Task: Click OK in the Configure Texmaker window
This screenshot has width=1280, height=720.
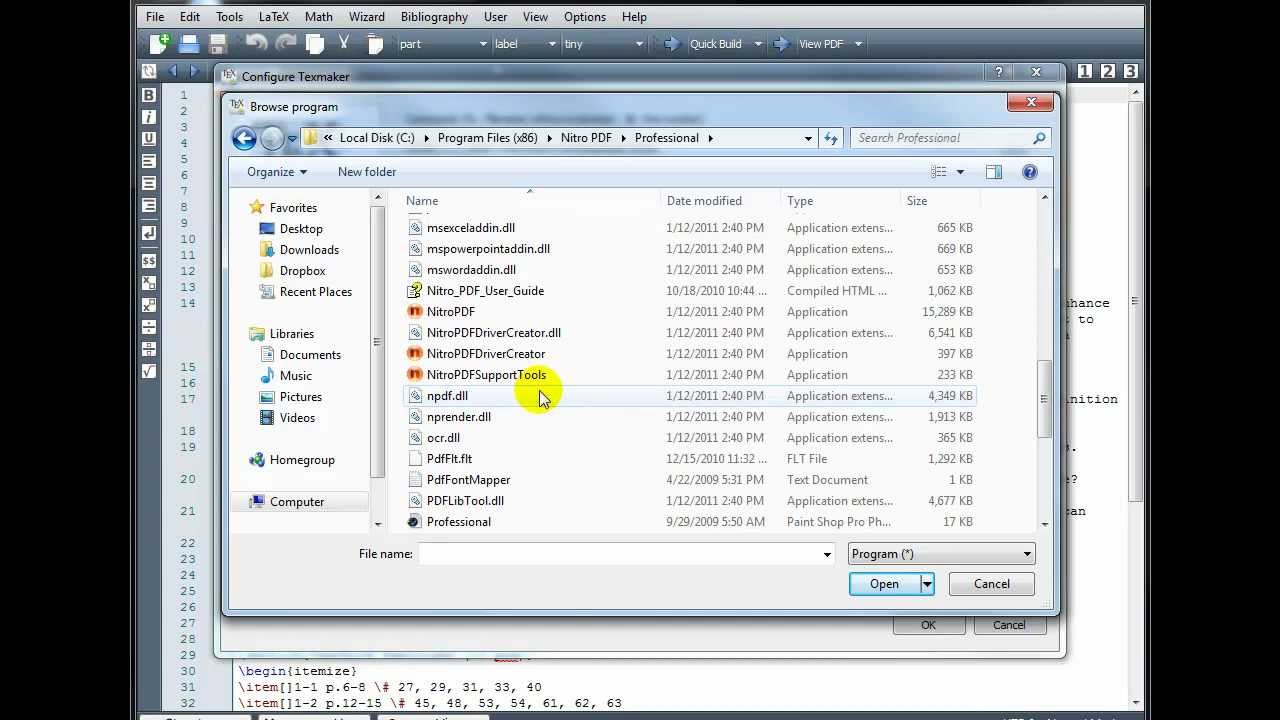Action: pos(928,625)
